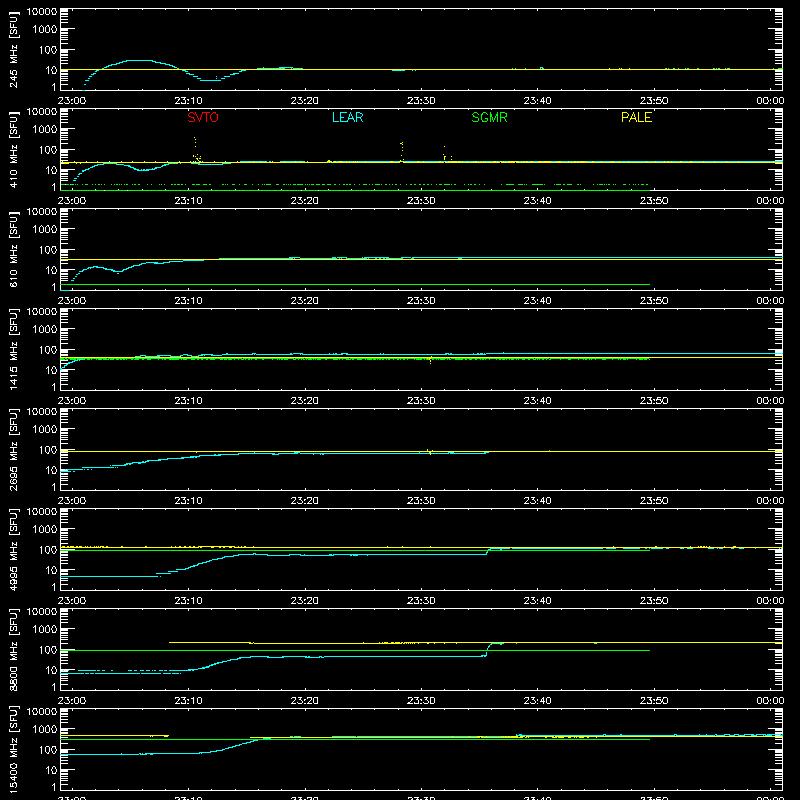800x800 pixels.
Task: Click 00:00 tick under the 245 MHz plot
Action: 770,101
